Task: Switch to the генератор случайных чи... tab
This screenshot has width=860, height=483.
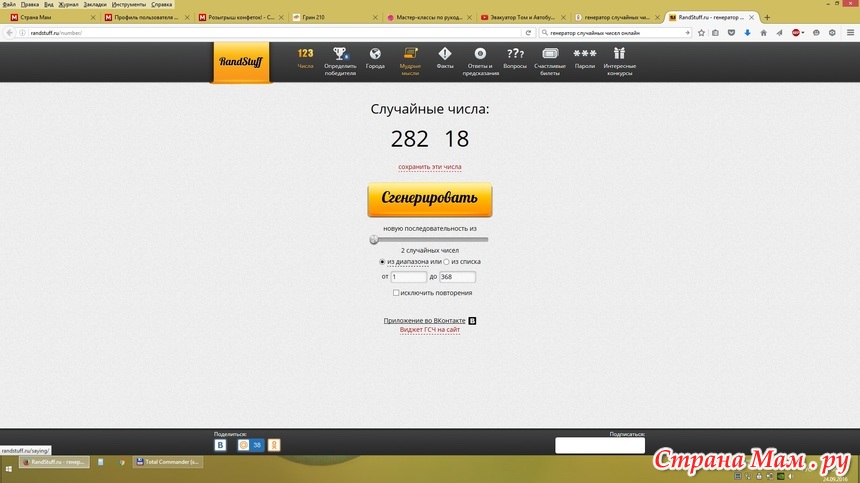Action: [617, 18]
